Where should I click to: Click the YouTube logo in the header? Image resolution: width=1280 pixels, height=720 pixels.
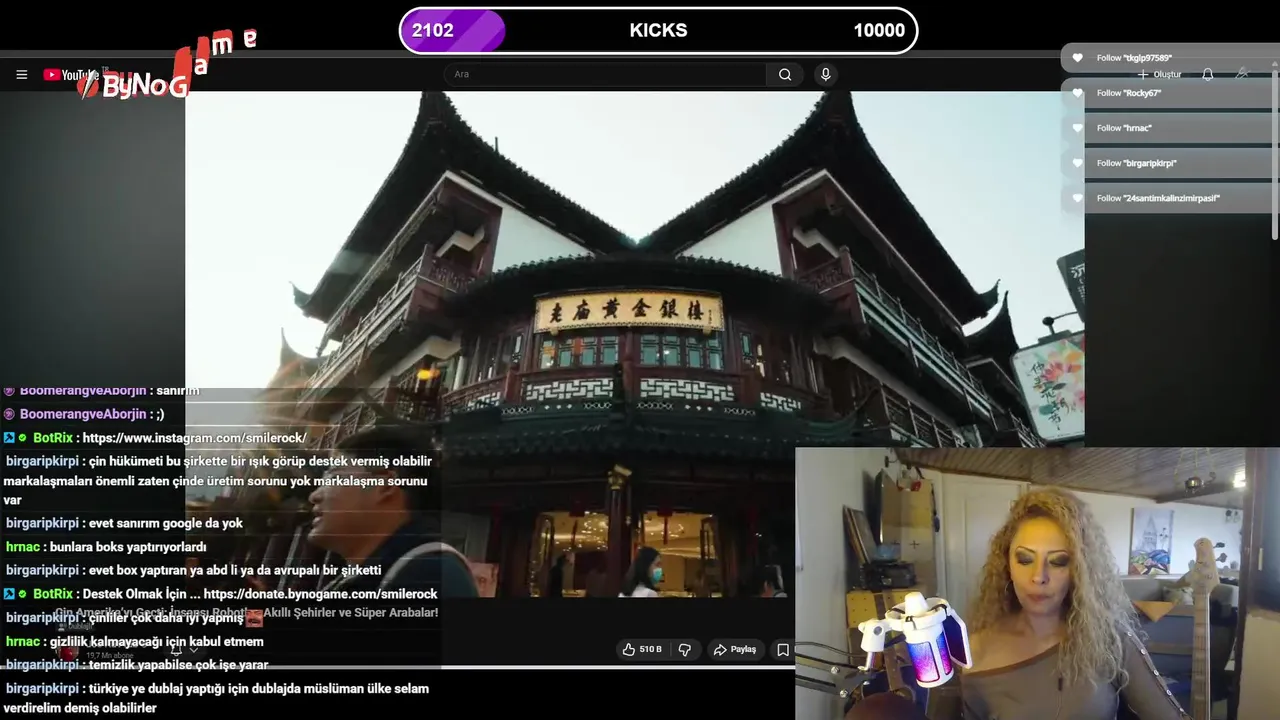pyautogui.click(x=71, y=75)
